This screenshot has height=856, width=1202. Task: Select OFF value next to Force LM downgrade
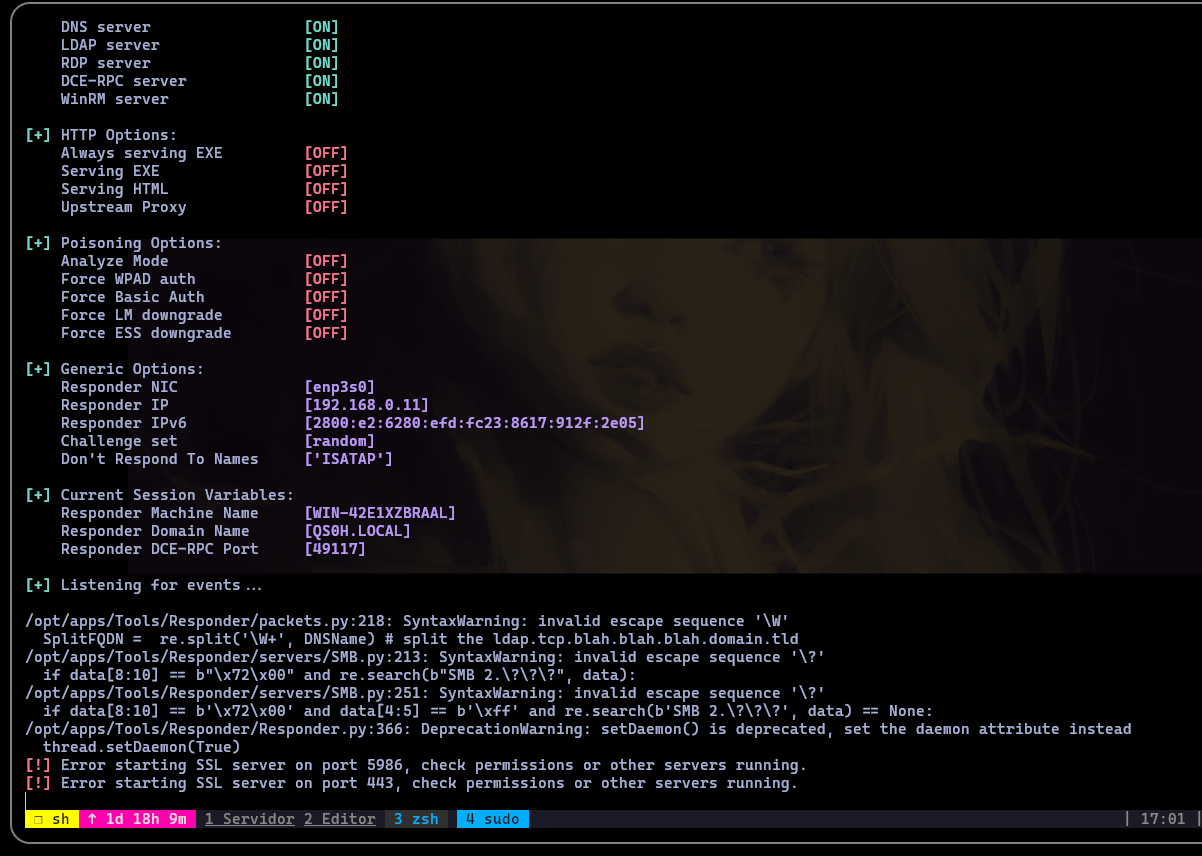[x=326, y=315]
